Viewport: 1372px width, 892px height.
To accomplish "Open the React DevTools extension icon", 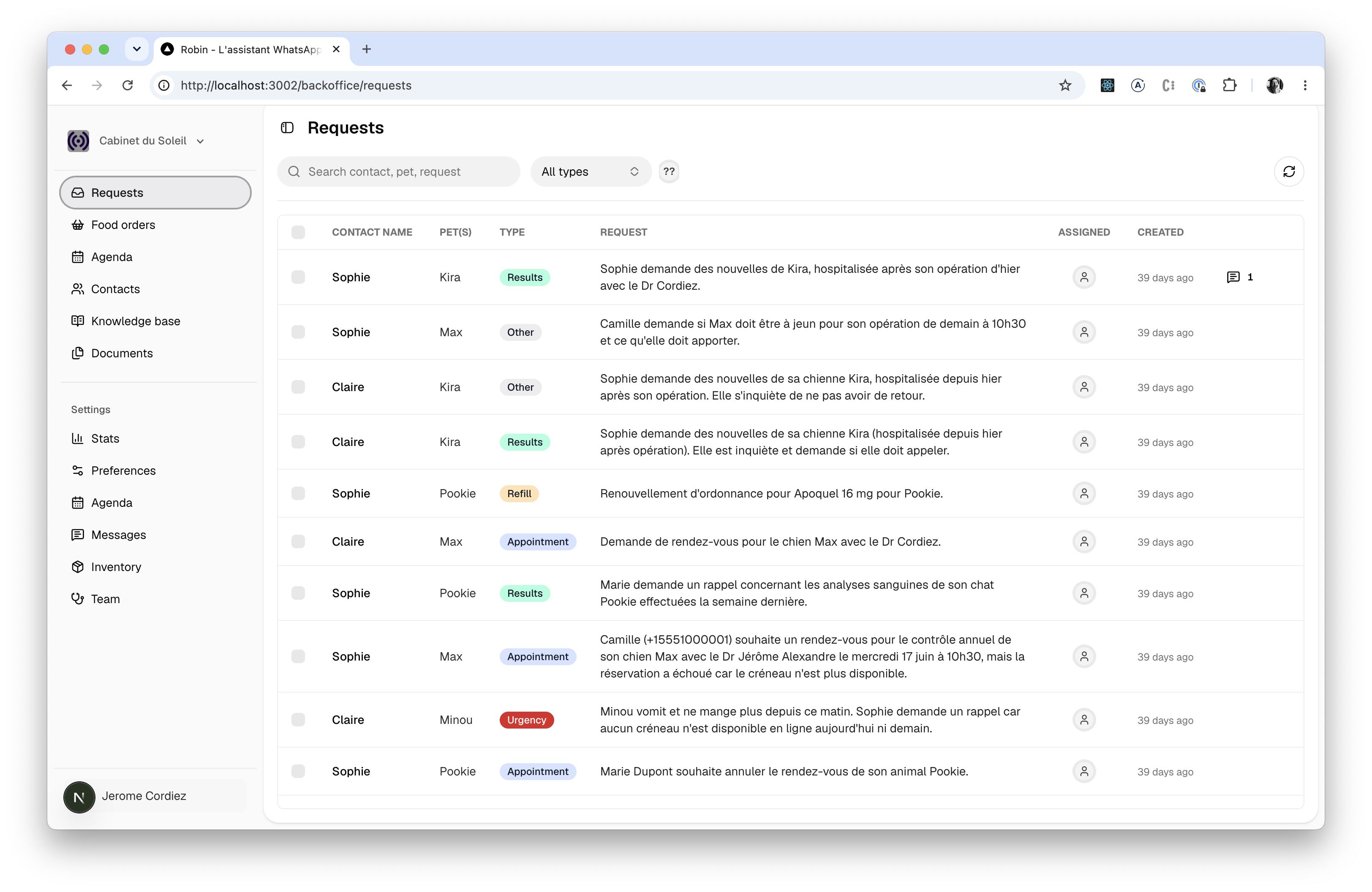I will pos(1107,85).
